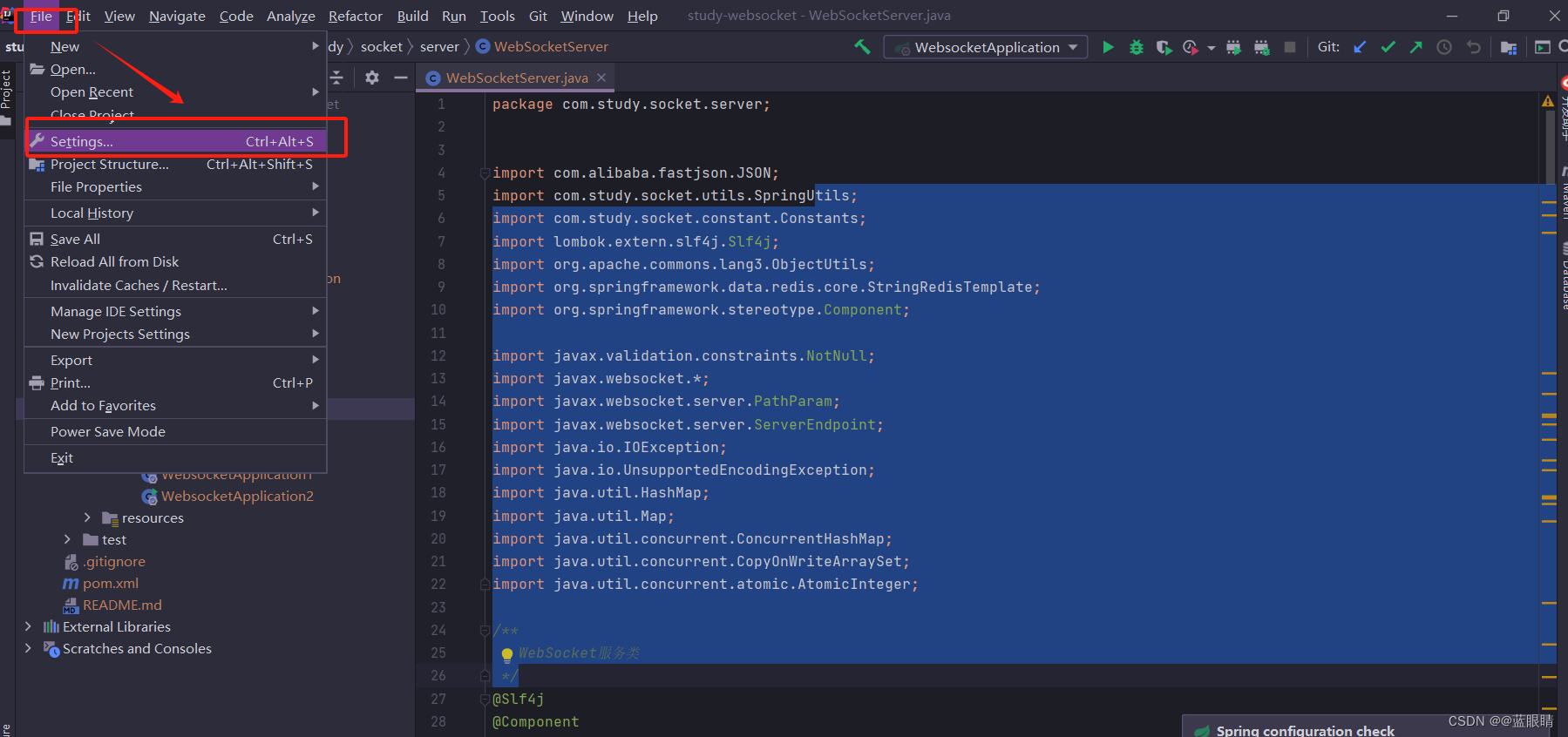The height and width of the screenshot is (737, 1568).
Task: Expand the test folder
Action: coord(67,539)
